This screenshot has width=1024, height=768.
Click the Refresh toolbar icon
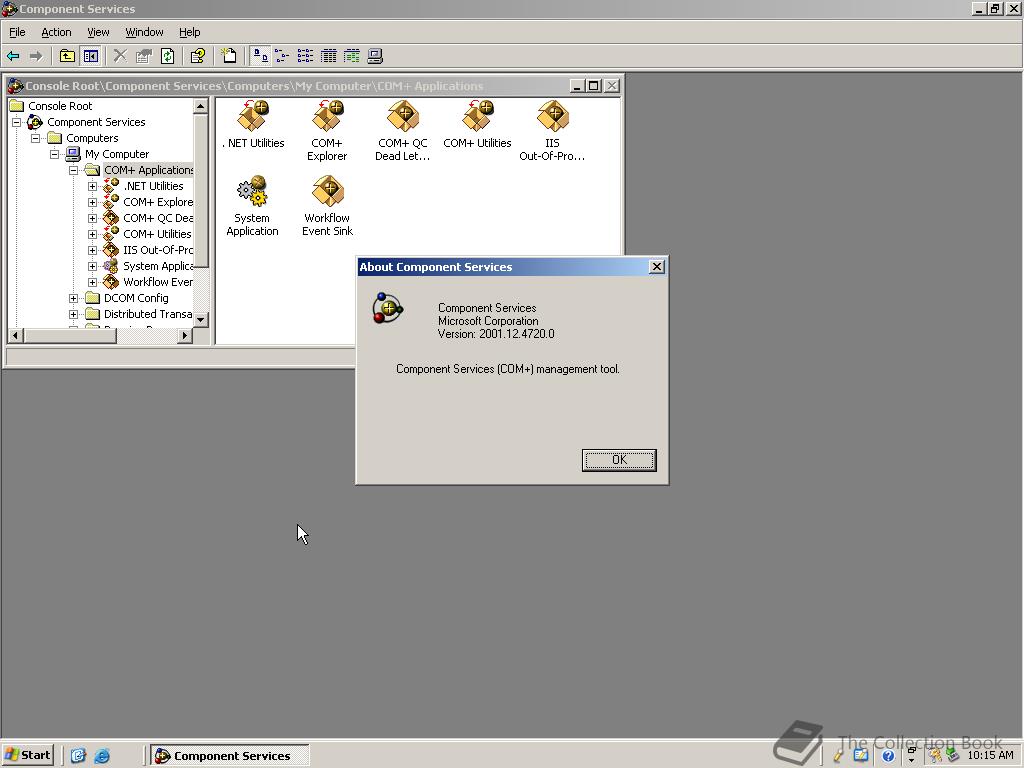coord(167,56)
